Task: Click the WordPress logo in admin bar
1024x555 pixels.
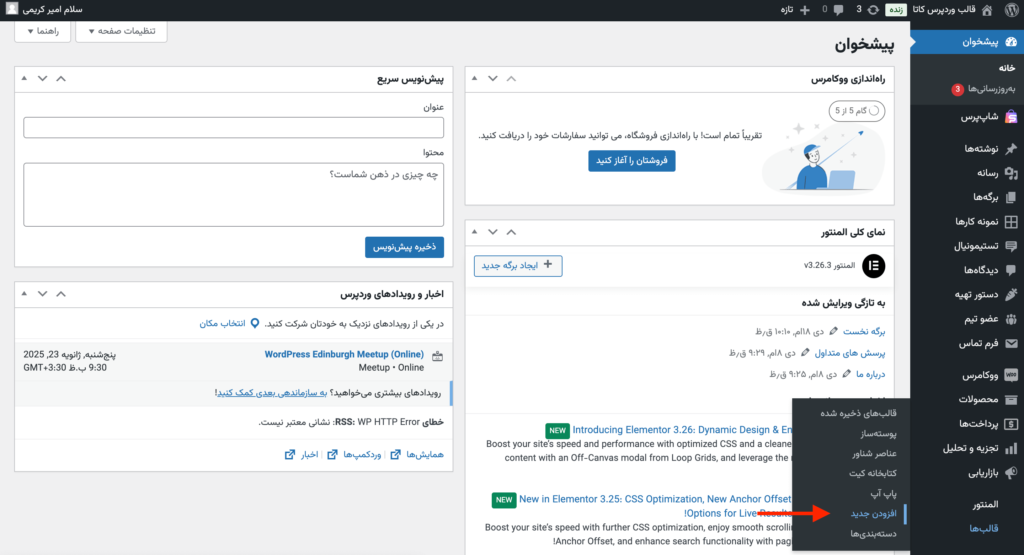Action: click(1011, 9)
